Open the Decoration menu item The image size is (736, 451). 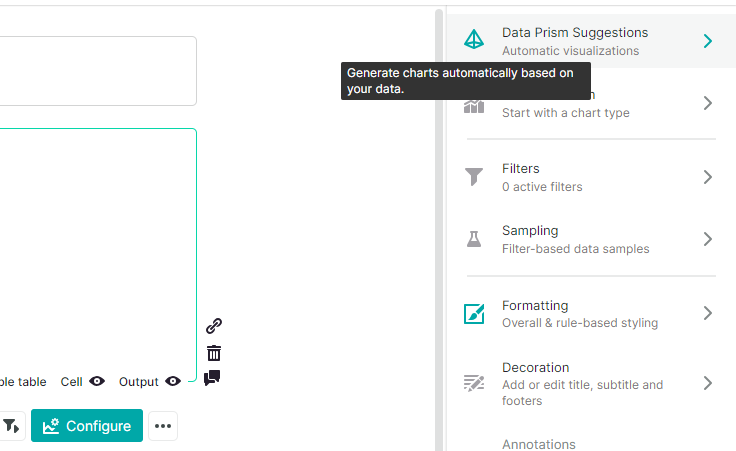[582, 383]
